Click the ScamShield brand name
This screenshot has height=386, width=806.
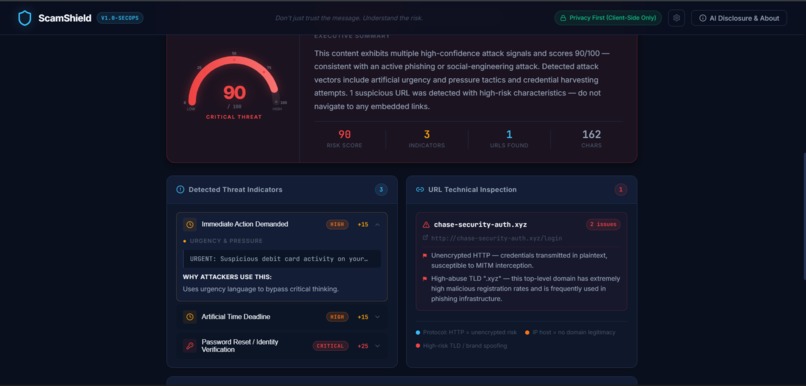pyautogui.click(x=65, y=18)
